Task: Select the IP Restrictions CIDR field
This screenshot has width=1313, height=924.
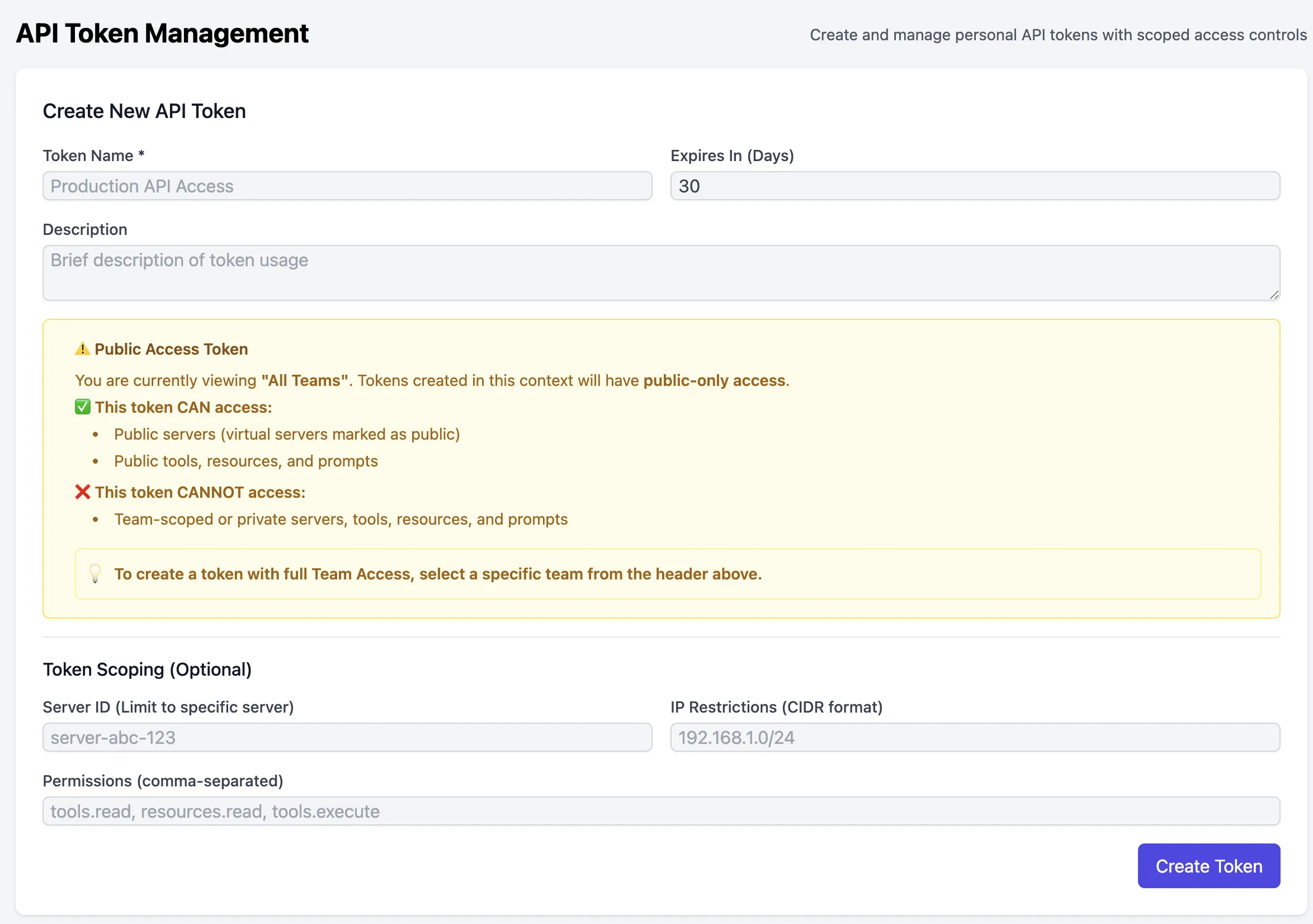Action: click(x=975, y=737)
